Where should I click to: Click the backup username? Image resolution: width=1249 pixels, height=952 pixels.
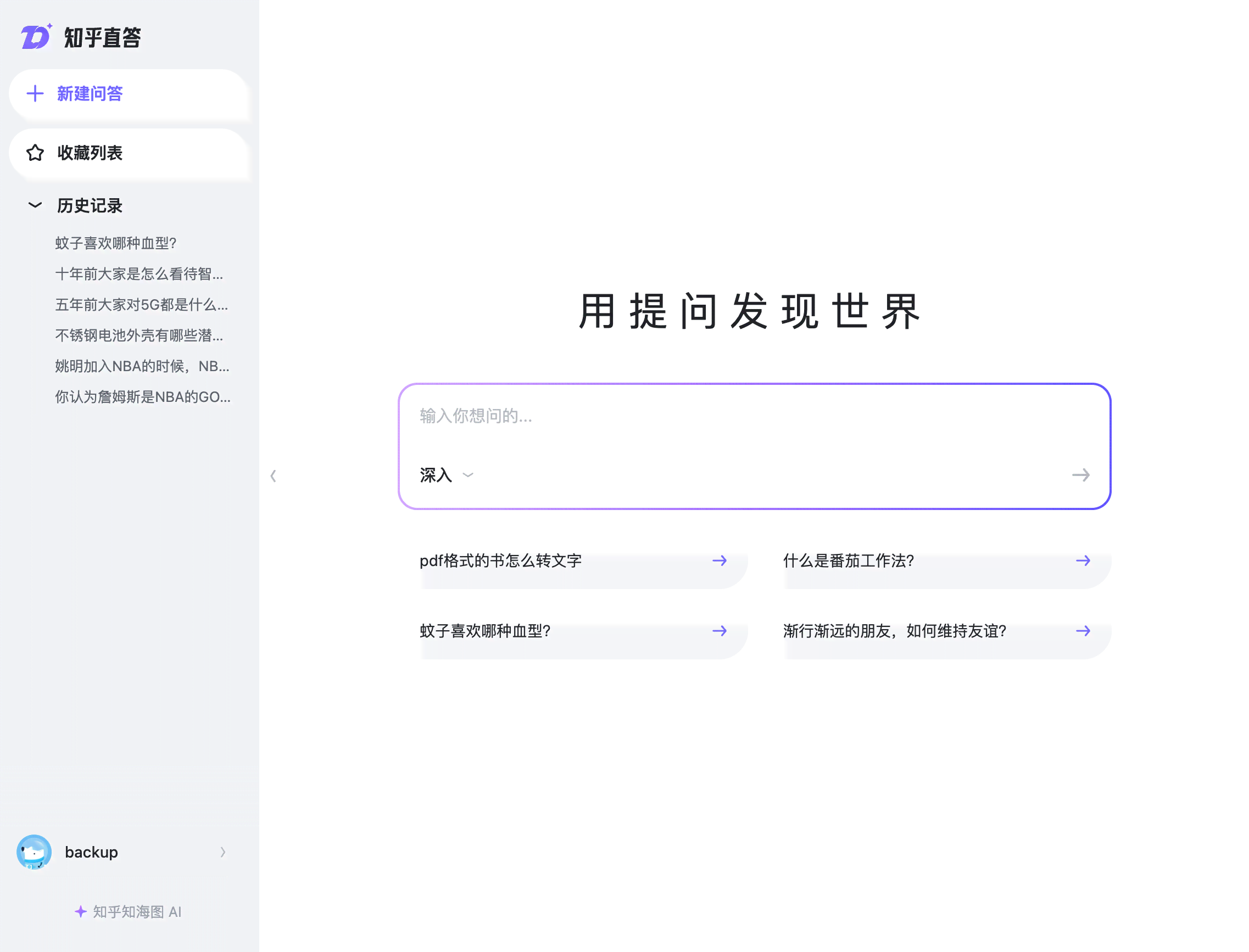[x=91, y=852]
